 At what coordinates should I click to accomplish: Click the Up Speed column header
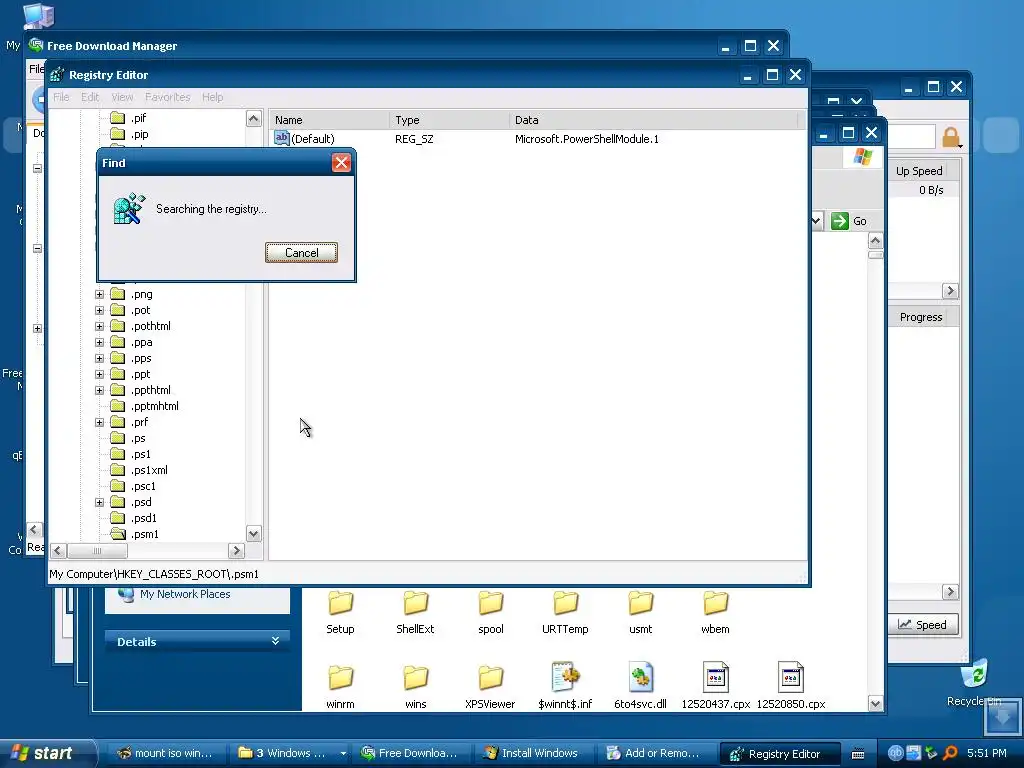919,171
